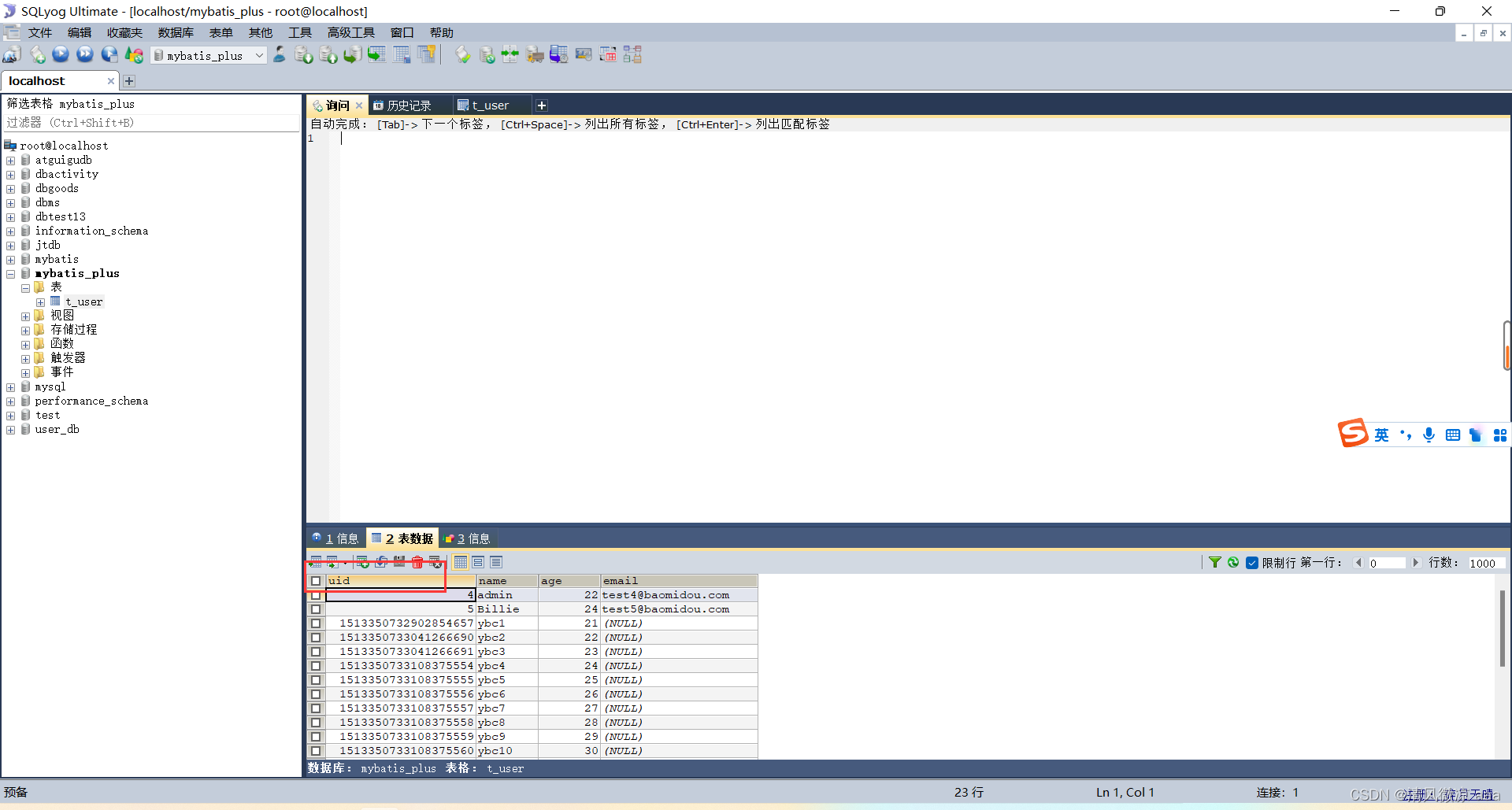This screenshot has height=810, width=1512.
Task: Expand the atguigudb database node
Action: pyautogui.click(x=11, y=161)
